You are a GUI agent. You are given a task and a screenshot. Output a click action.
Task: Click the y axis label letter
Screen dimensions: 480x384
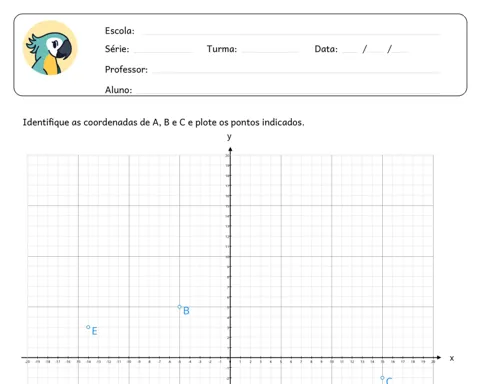229,137
